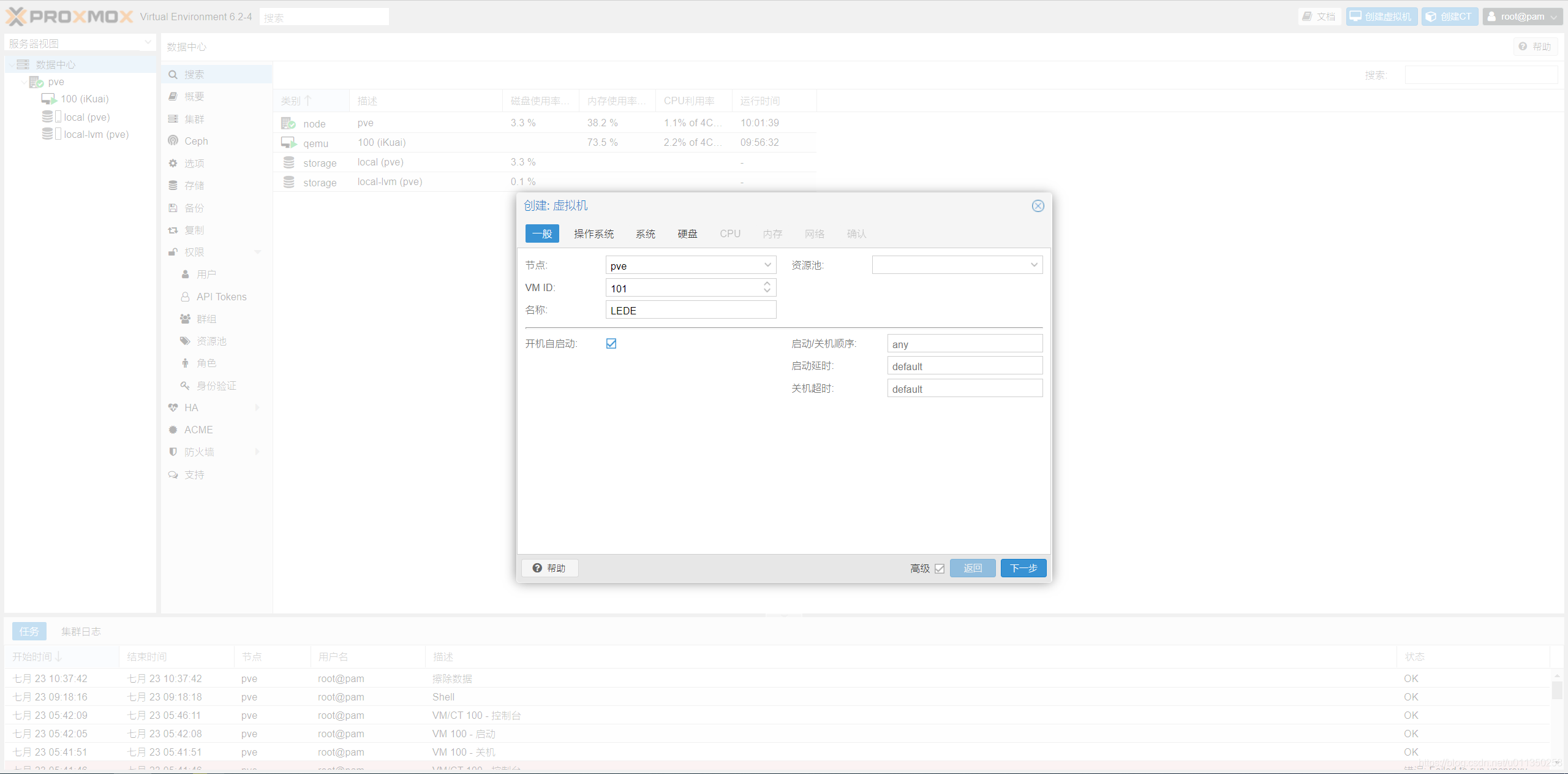Click the 创建CT button

(x=1449, y=17)
